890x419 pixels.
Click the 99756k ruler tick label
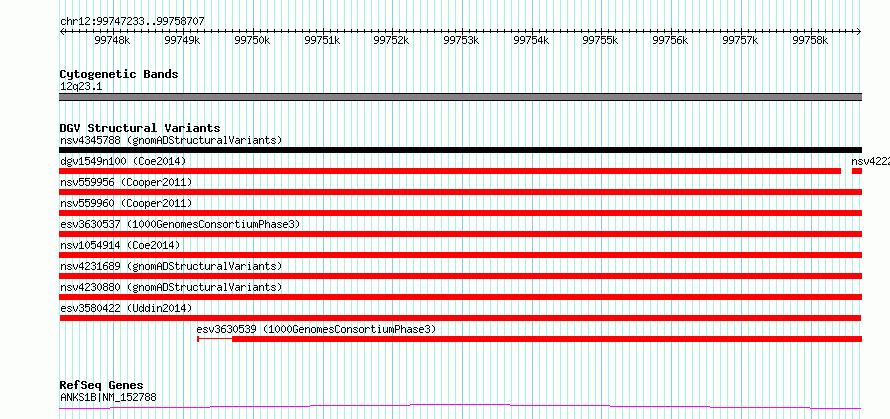[x=670, y=40]
